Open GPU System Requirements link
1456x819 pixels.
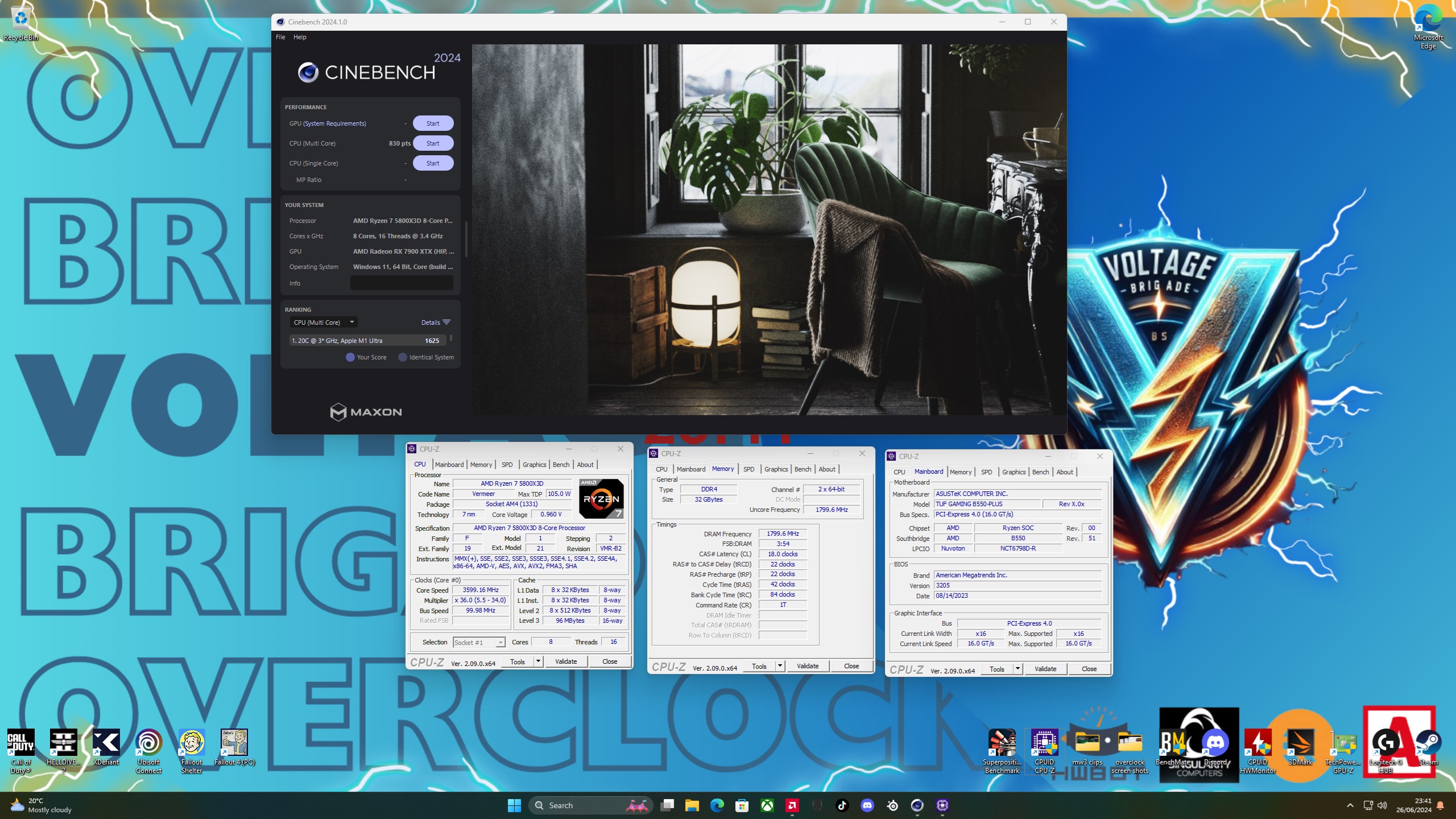335,123
